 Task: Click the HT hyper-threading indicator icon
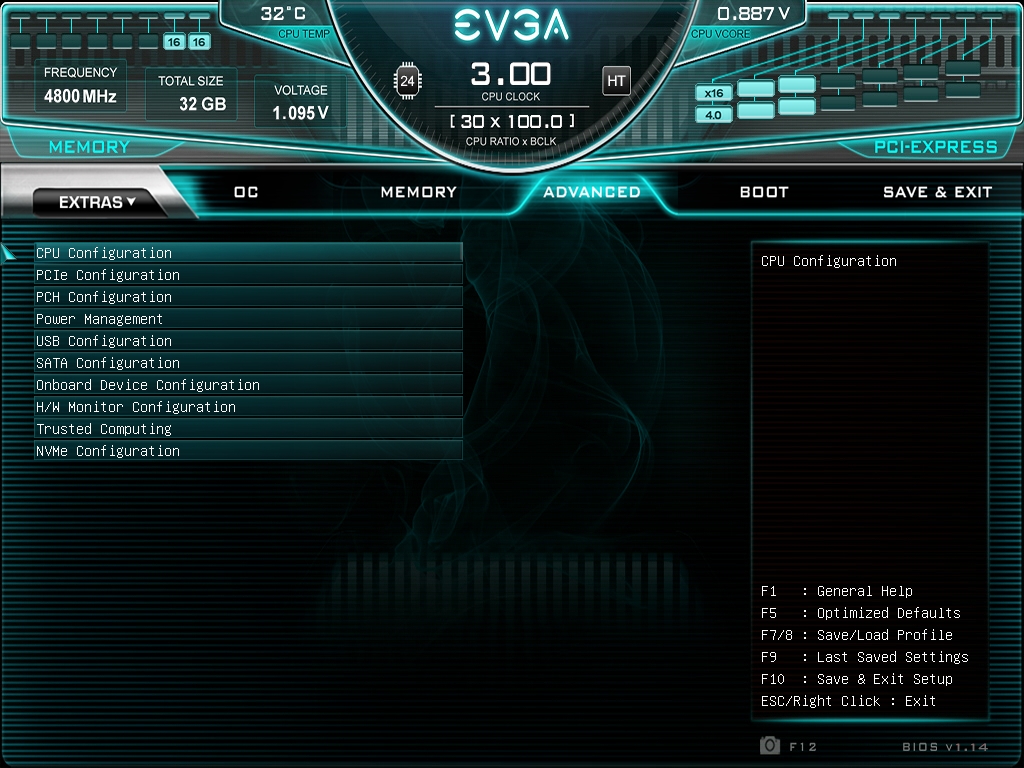pyautogui.click(x=616, y=81)
